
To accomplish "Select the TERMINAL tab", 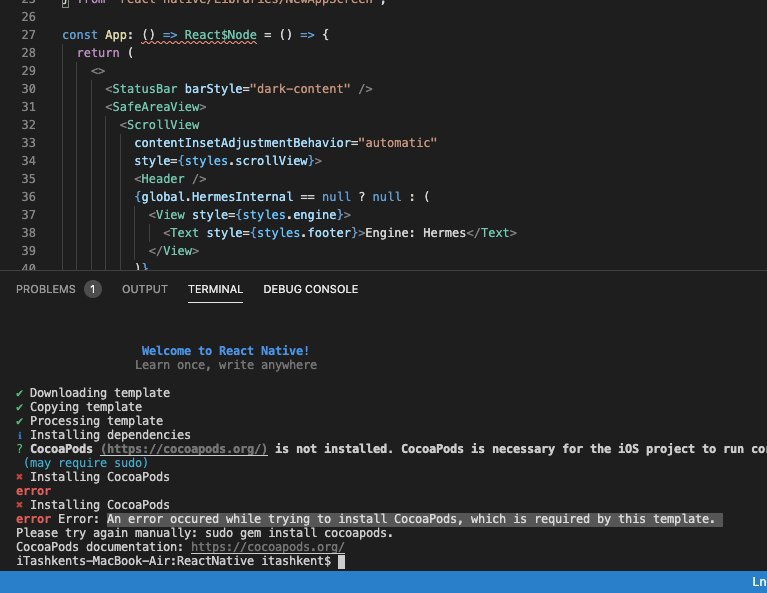I will 215,289.
